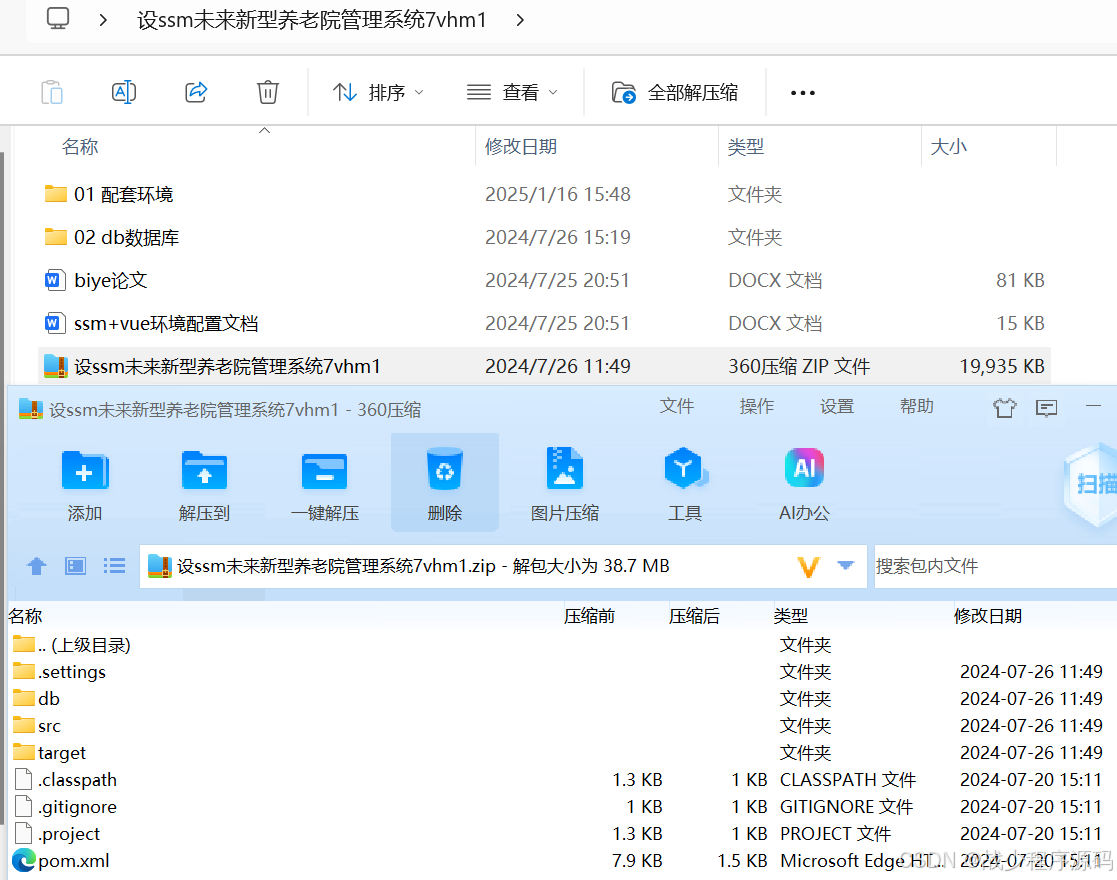Image resolution: width=1117 pixels, height=880 pixels.
Task: Click the This PC monitor icon in breadcrumb
Action: click(58, 19)
